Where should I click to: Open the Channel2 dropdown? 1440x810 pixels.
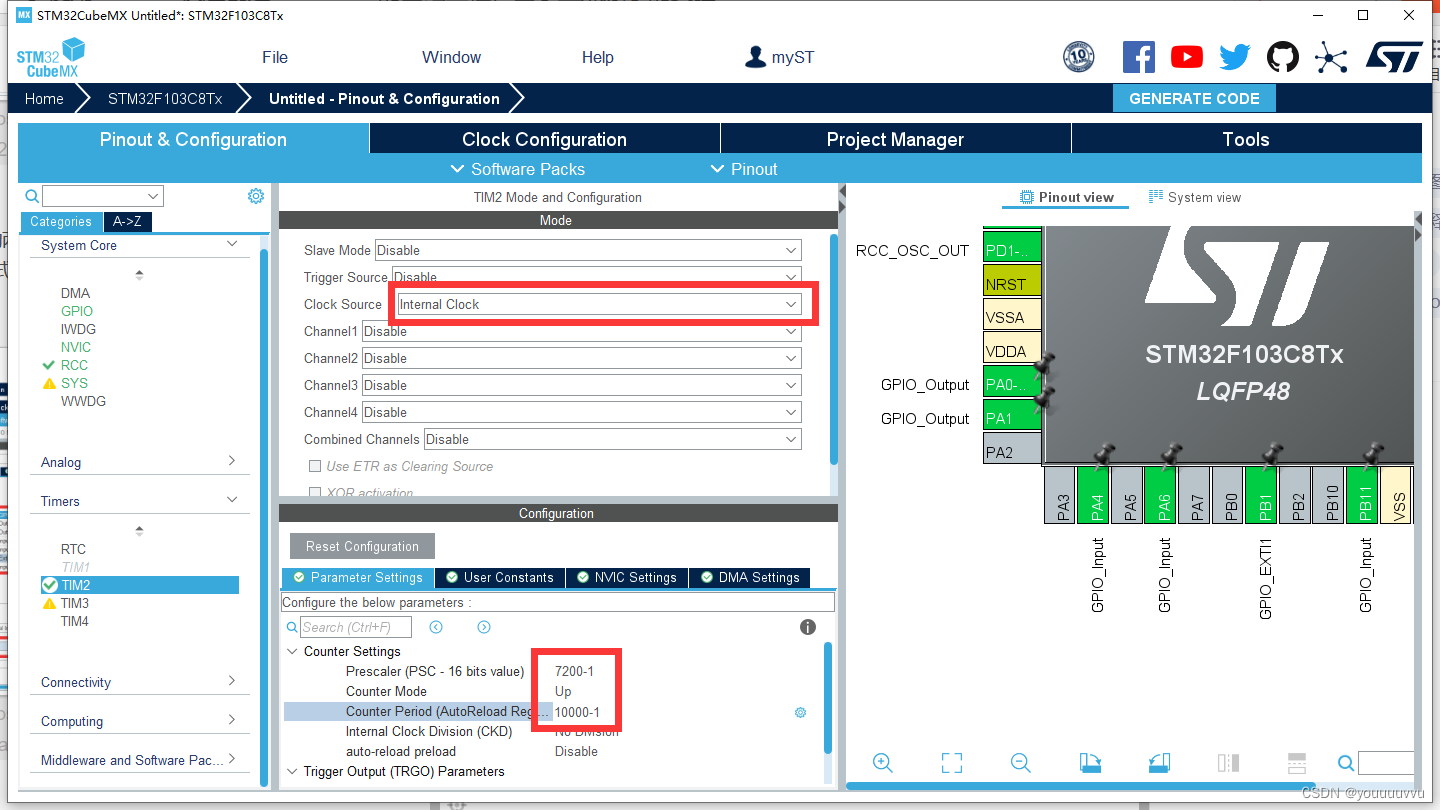click(582, 358)
